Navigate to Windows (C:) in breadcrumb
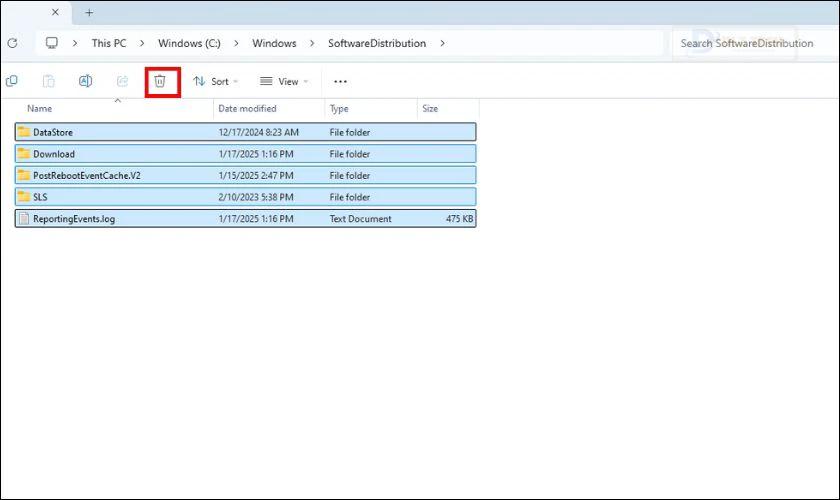Image resolution: width=840 pixels, height=500 pixels. pyautogui.click(x=189, y=43)
